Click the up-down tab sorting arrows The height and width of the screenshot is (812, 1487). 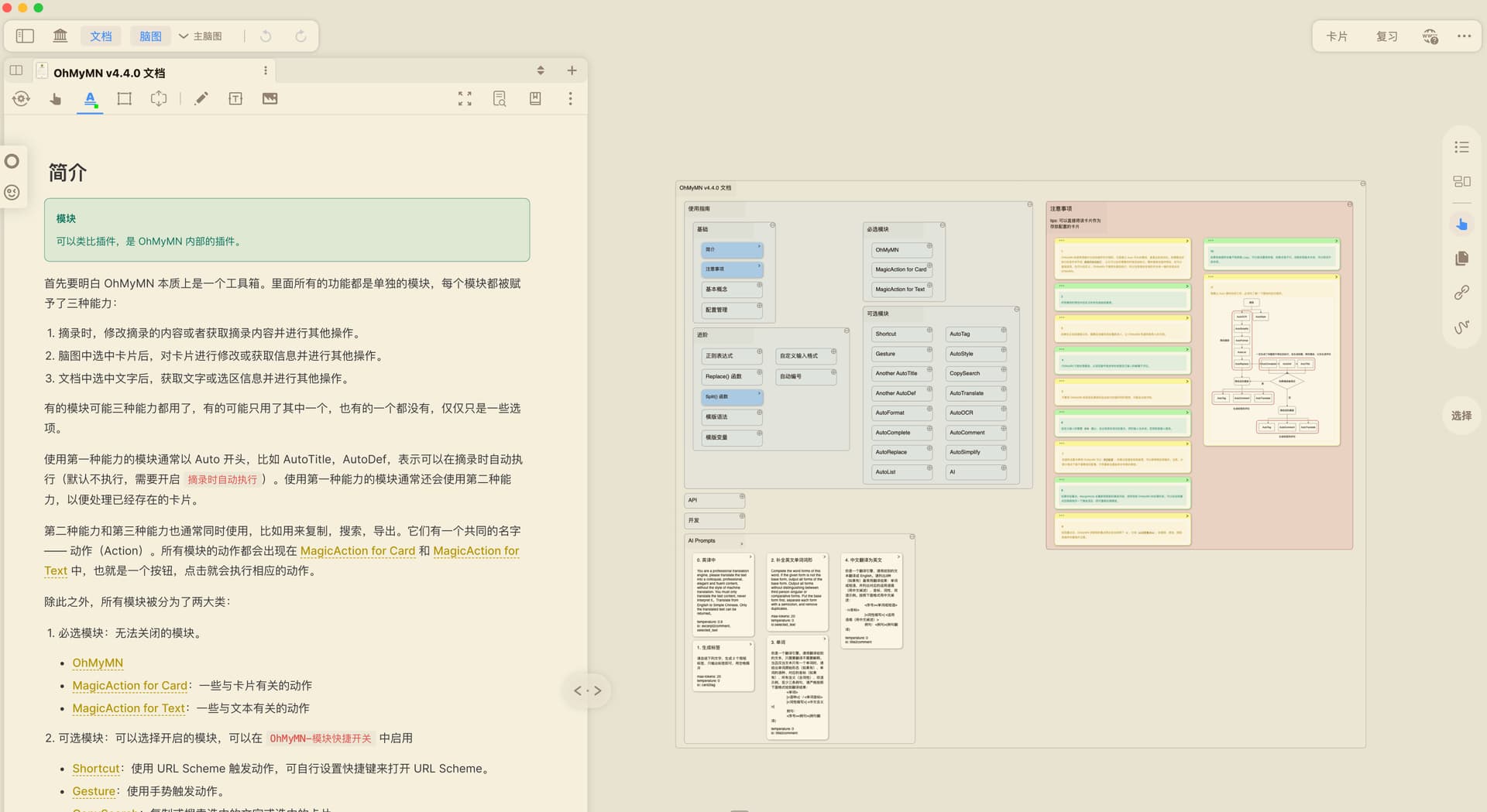point(541,70)
